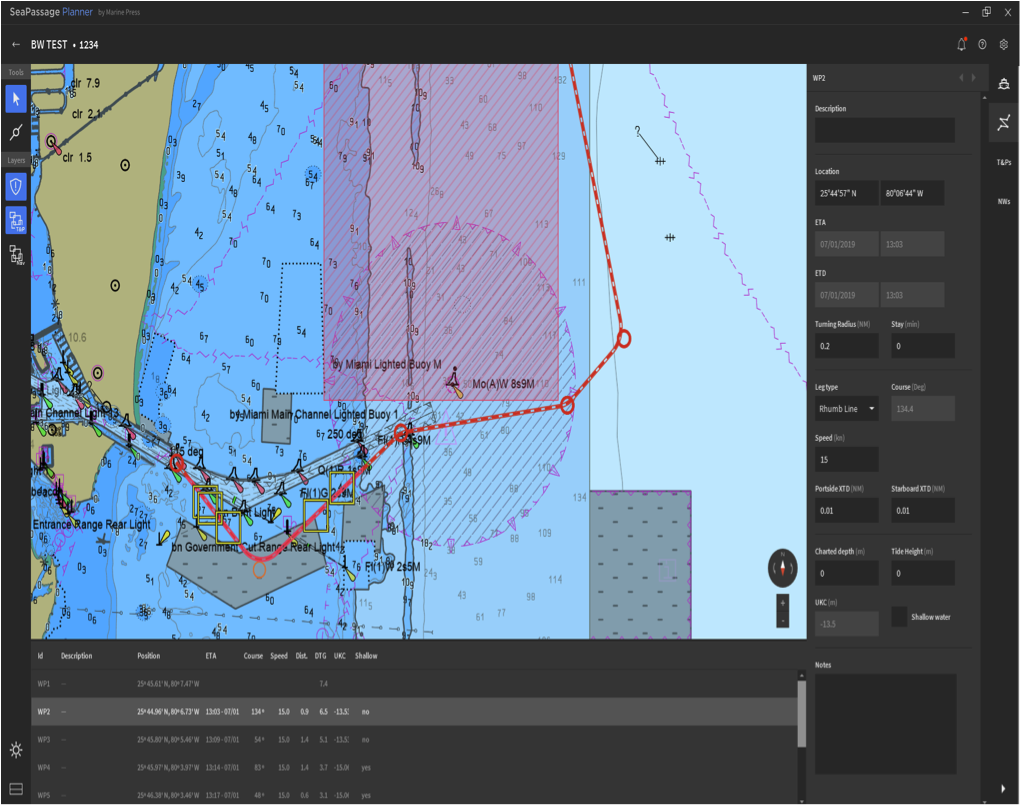Edit Starboard XTD field
The width and height of the screenshot is (1021, 805).
coord(923,511)
